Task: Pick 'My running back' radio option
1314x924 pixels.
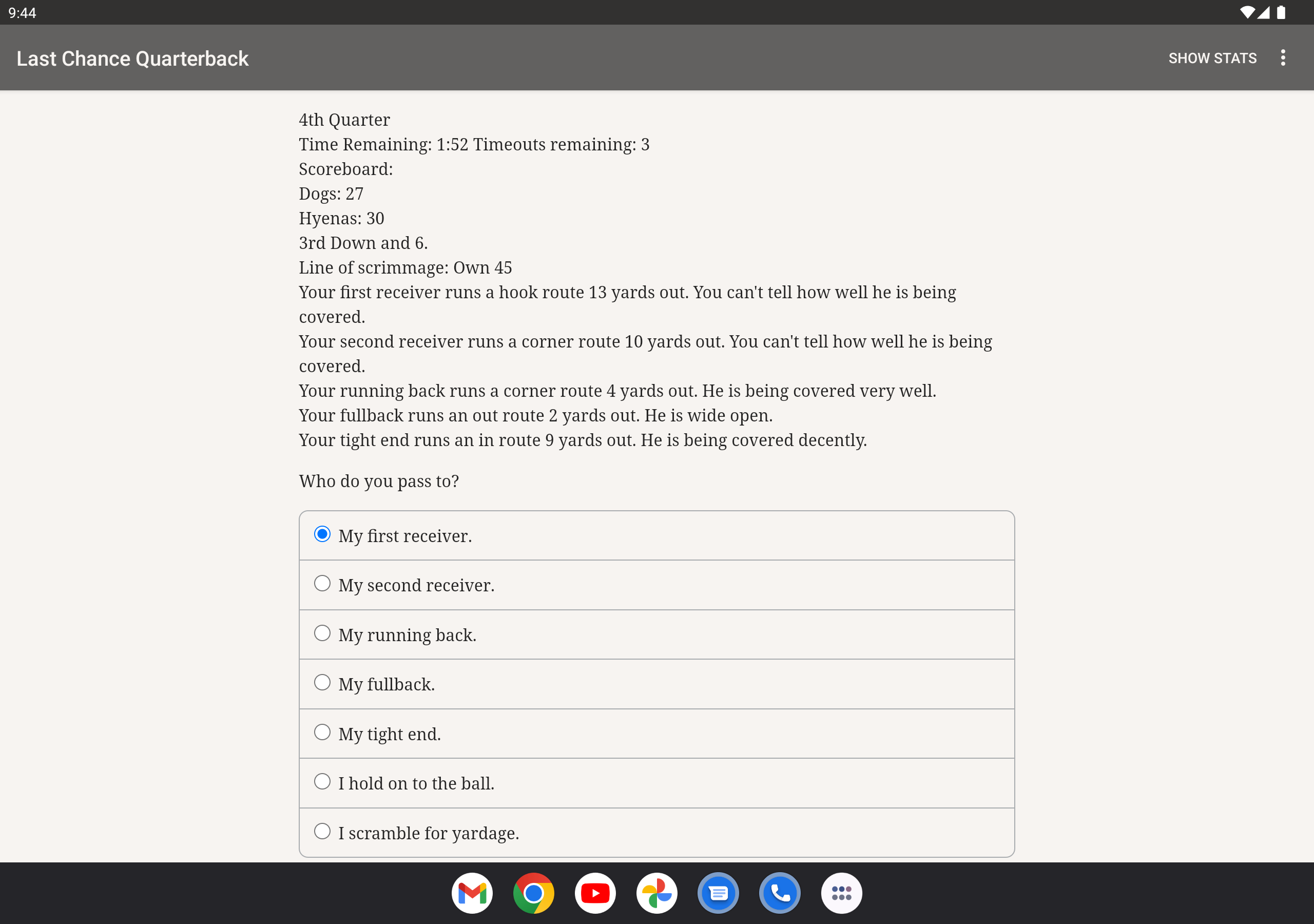Action: [x=322, y=633]
